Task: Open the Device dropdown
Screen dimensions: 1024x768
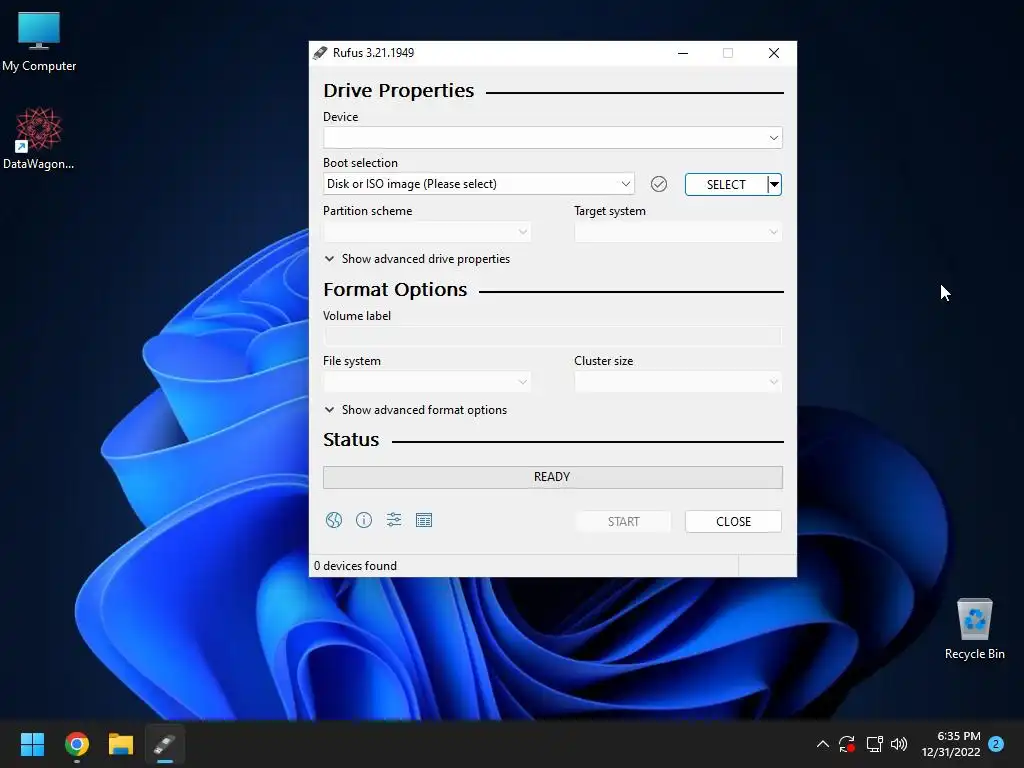Action: (x=552, y=138)
